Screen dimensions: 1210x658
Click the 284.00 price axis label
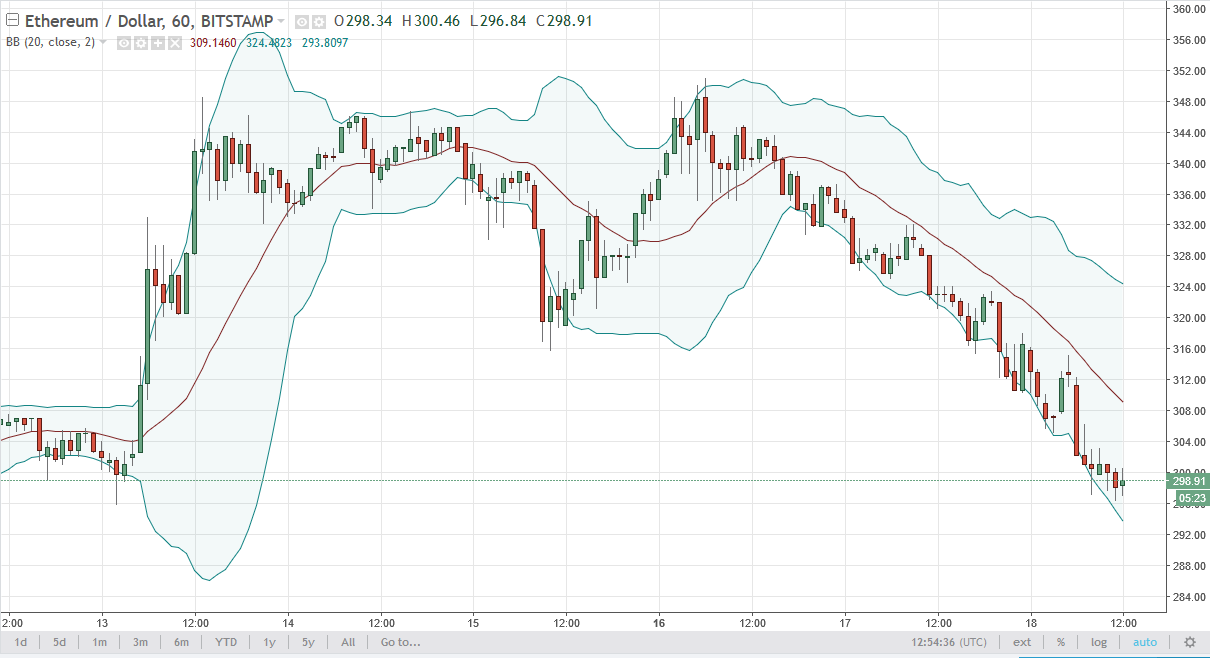click(1188, 597)
